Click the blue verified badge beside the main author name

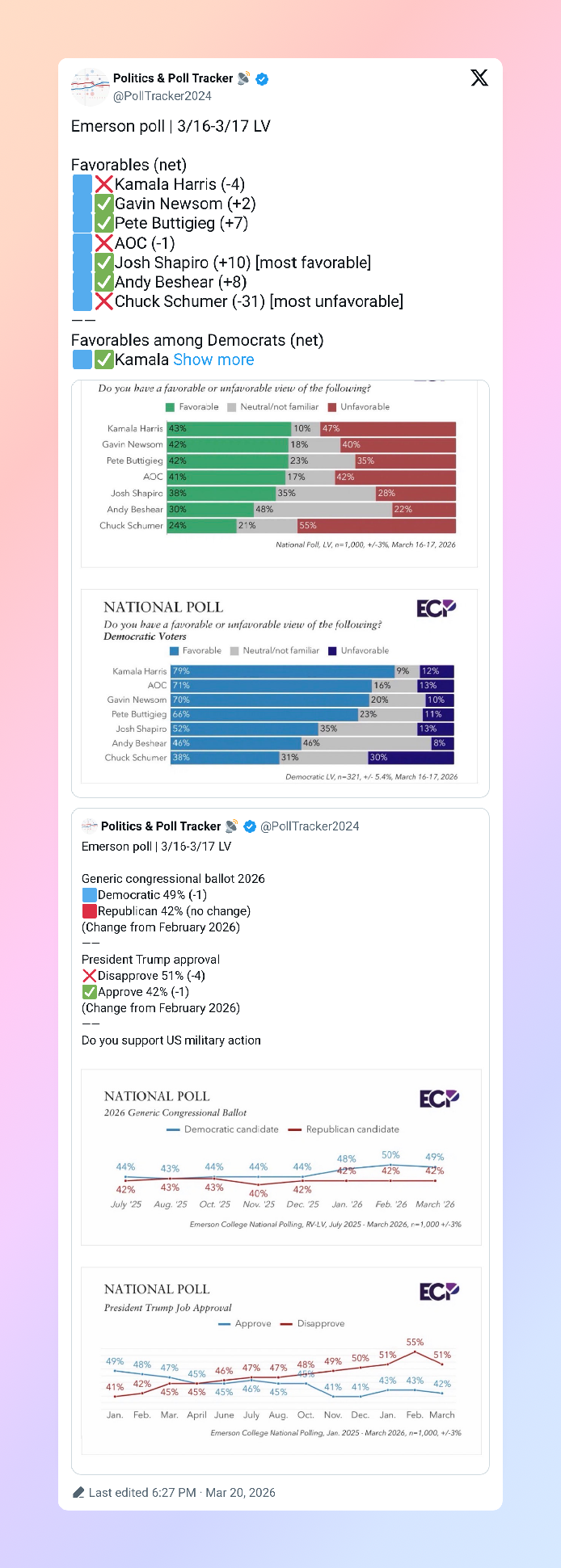click(x=262, y=79)
